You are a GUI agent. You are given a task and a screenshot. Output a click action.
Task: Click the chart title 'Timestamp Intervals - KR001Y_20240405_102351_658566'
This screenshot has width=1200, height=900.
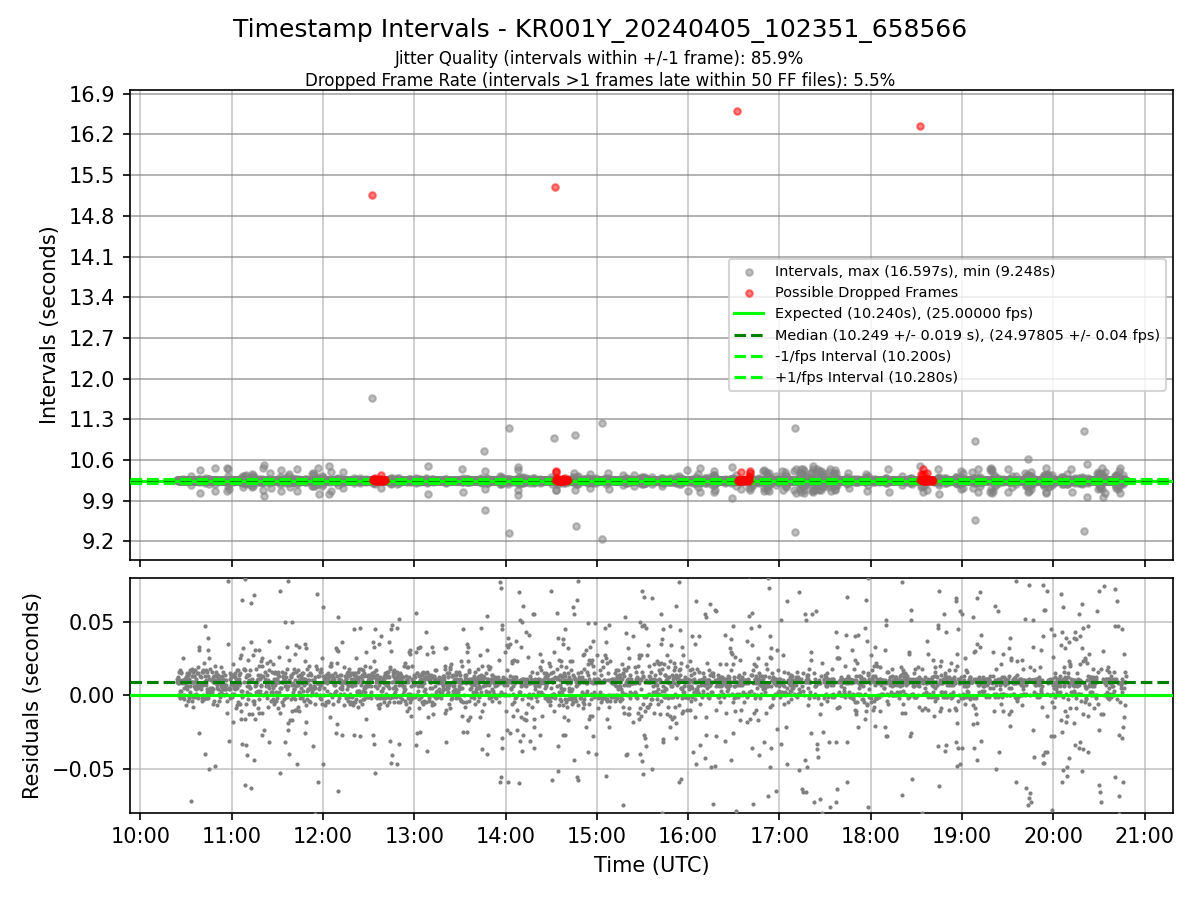point(600,29)
